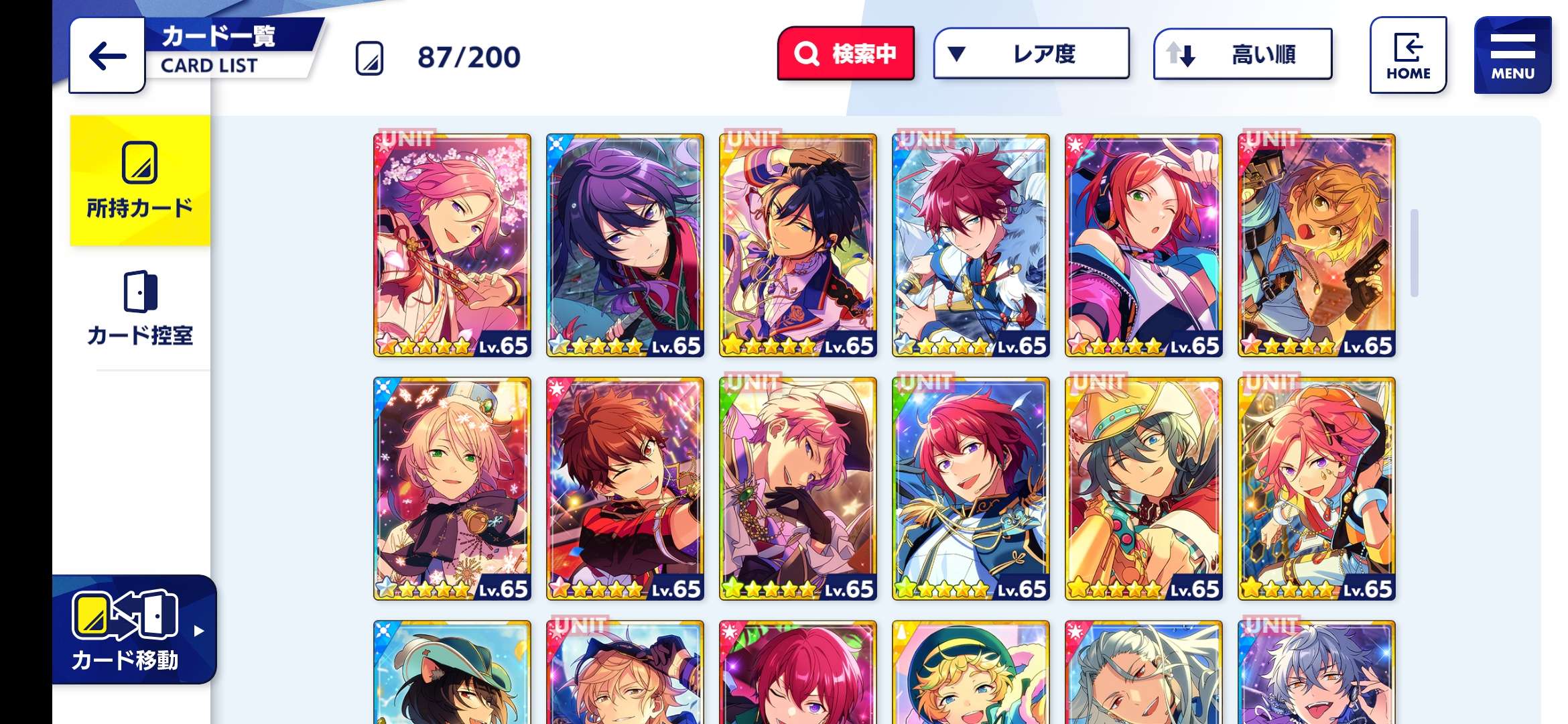Select the cat-eared green hat card

[452, 672]
